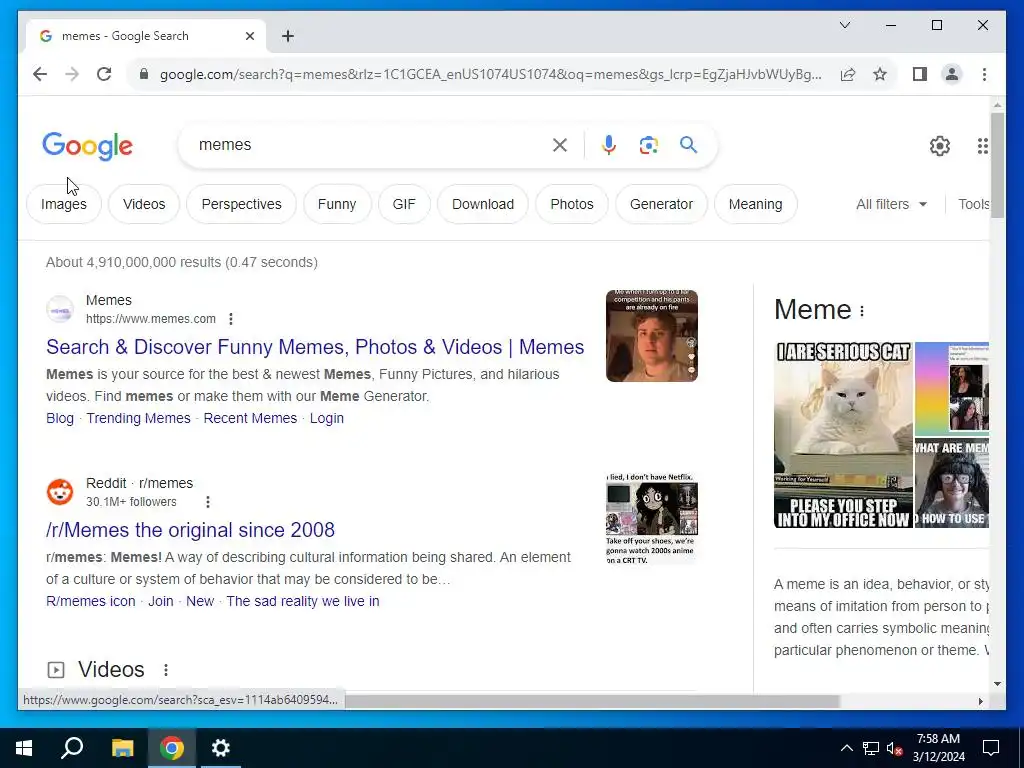Click the What Are Memes thumbnail
Image resolution: width=1024 pixels, height=768 pixels.
point(952,483)
